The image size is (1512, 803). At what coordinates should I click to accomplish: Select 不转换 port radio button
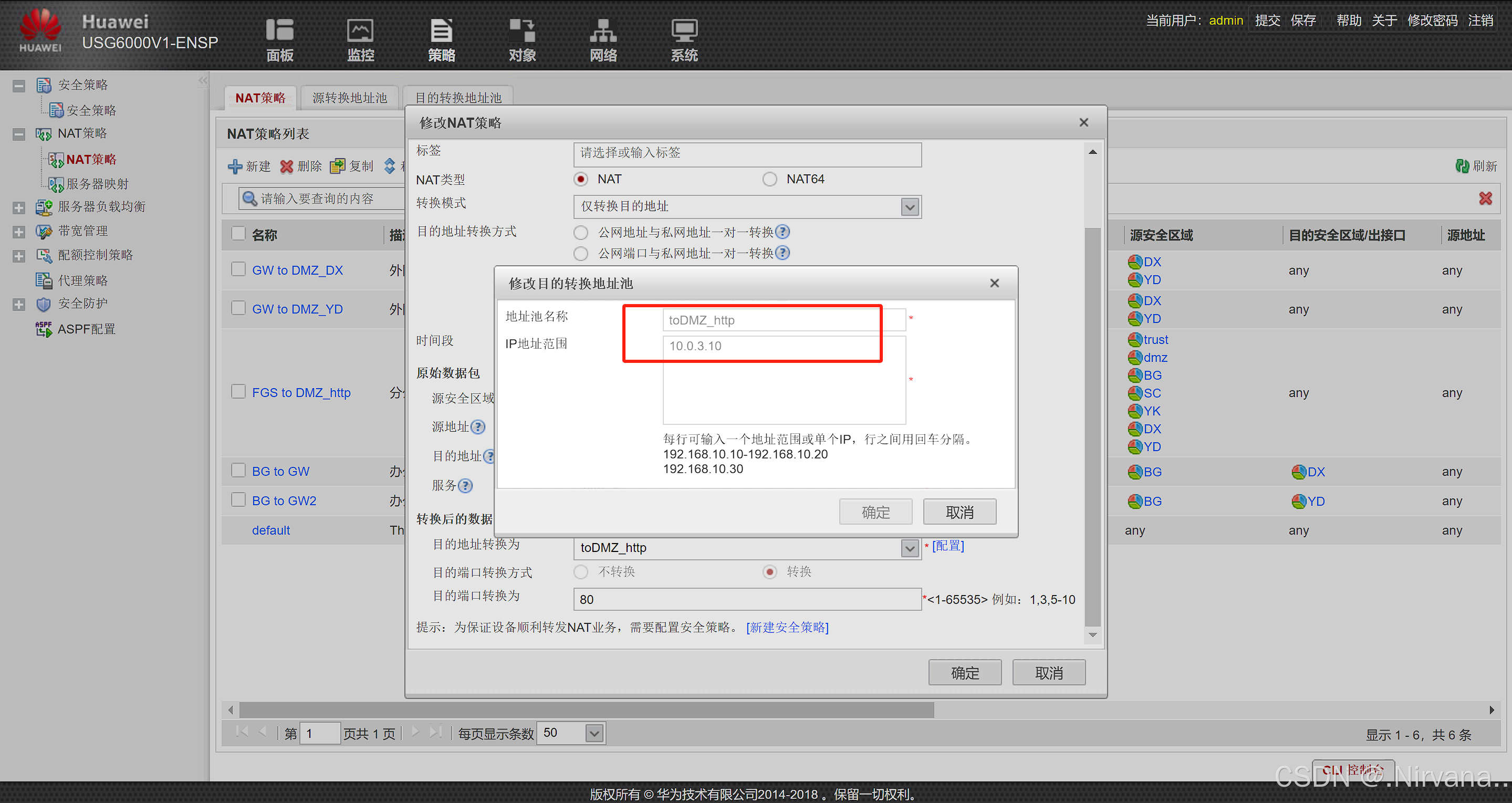coord(580,572)
